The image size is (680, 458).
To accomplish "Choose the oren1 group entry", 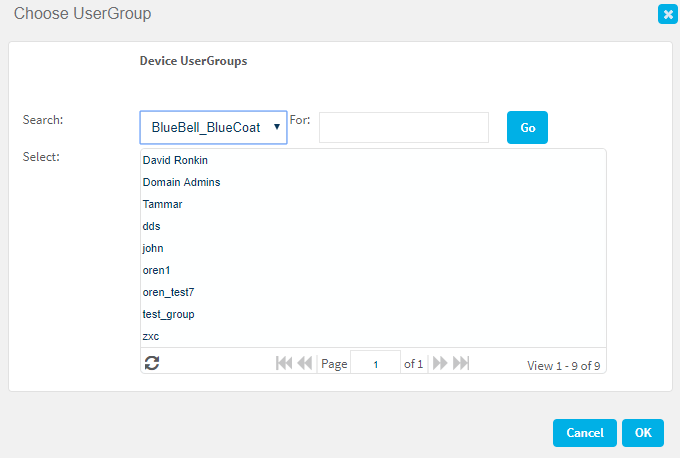I will pyautogui.click(x=157, y=270).
